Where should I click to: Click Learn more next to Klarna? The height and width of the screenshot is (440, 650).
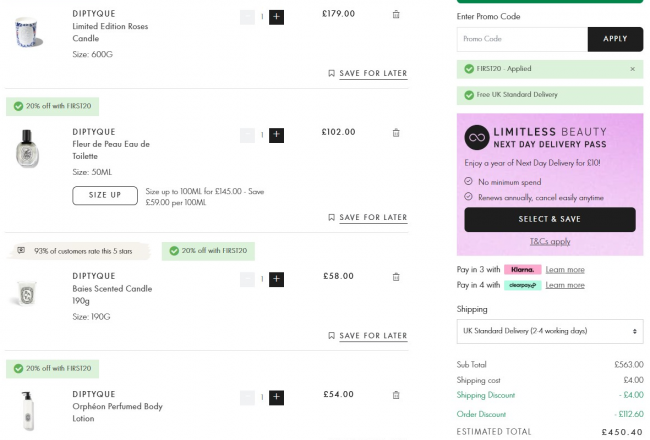click(x=565, y=270)
